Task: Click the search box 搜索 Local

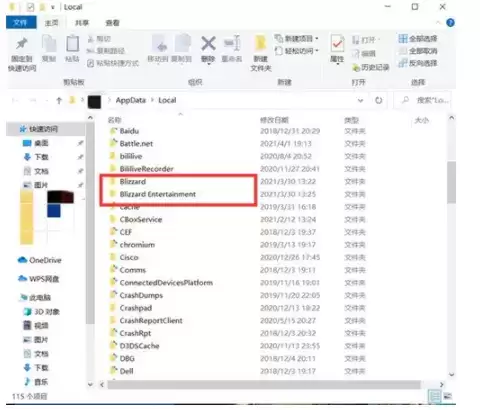Action: [423, 100]
